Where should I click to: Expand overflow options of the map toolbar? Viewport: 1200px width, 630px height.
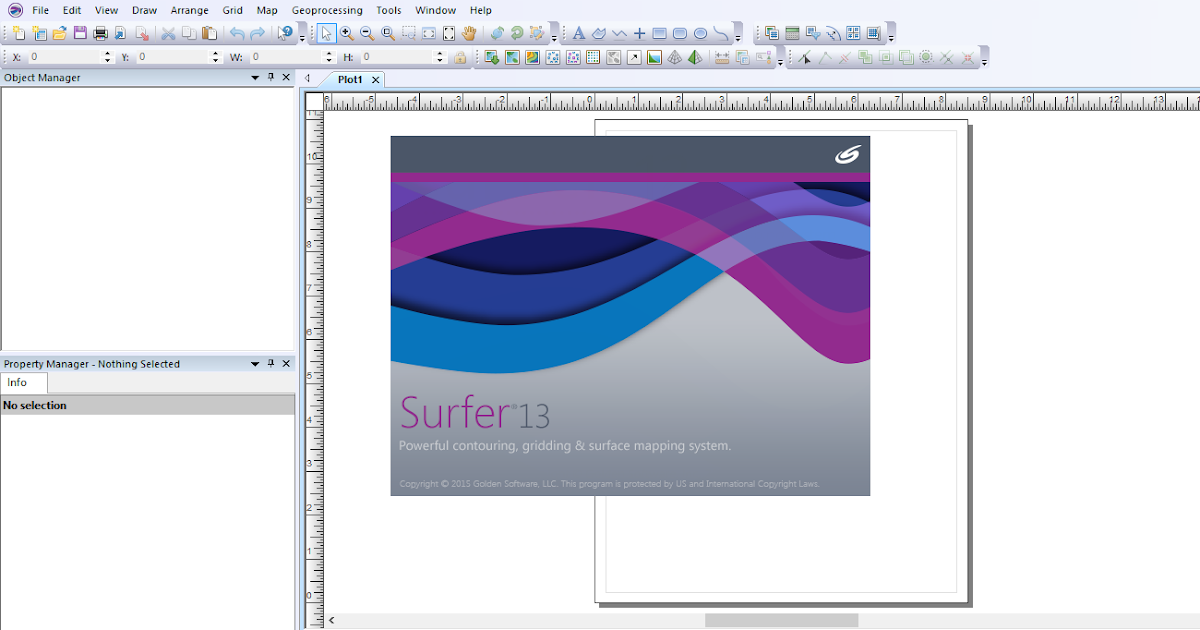[779, 62]
